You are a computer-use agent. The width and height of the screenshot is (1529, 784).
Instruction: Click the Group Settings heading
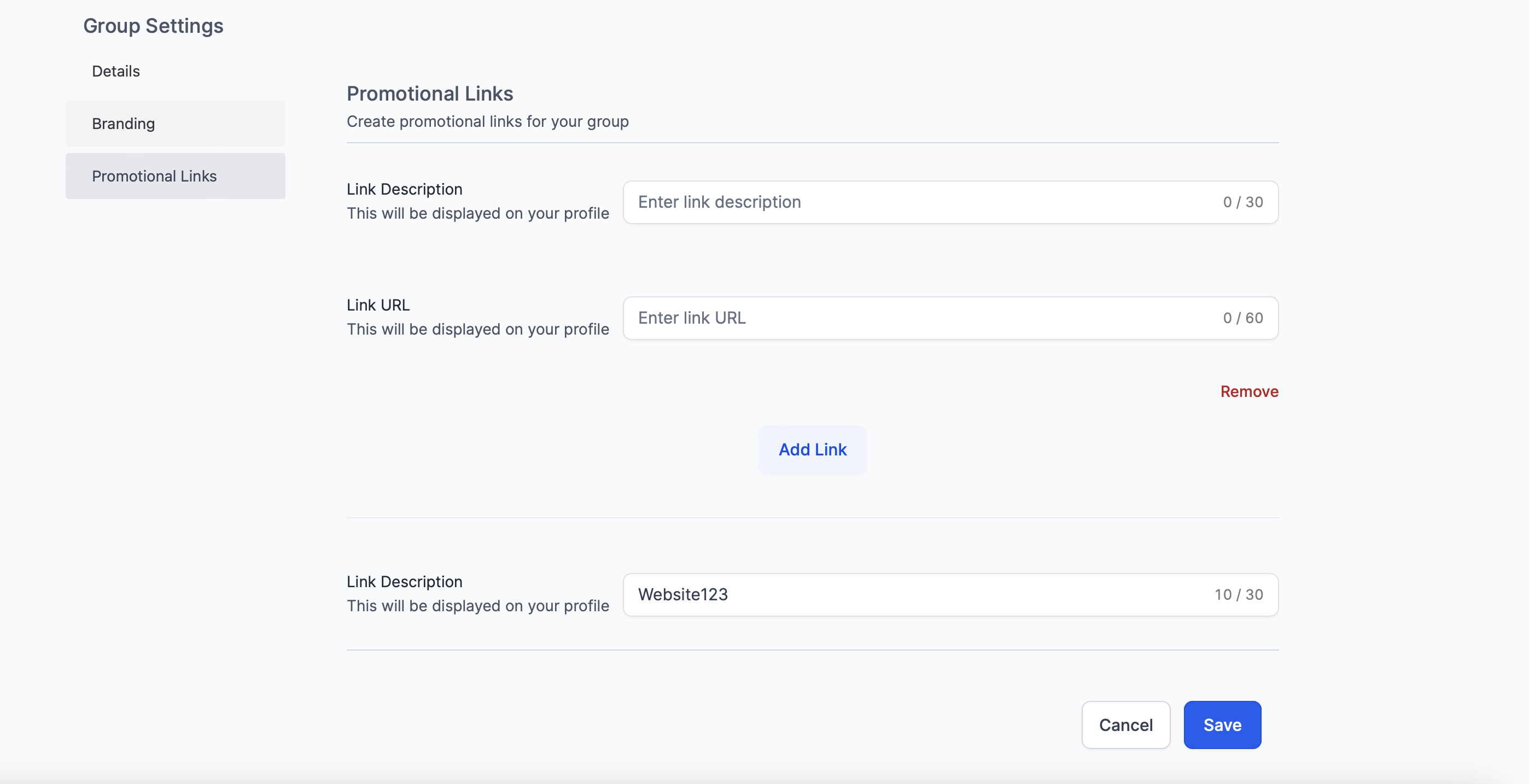coord(153,26)
